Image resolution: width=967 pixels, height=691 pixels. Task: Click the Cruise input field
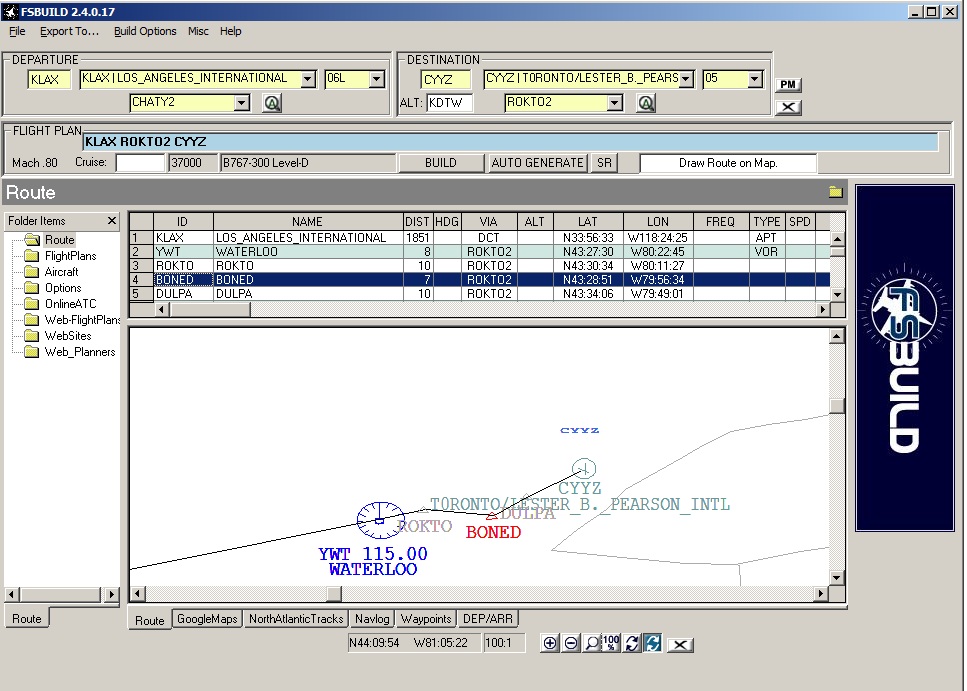pos(141,163)
